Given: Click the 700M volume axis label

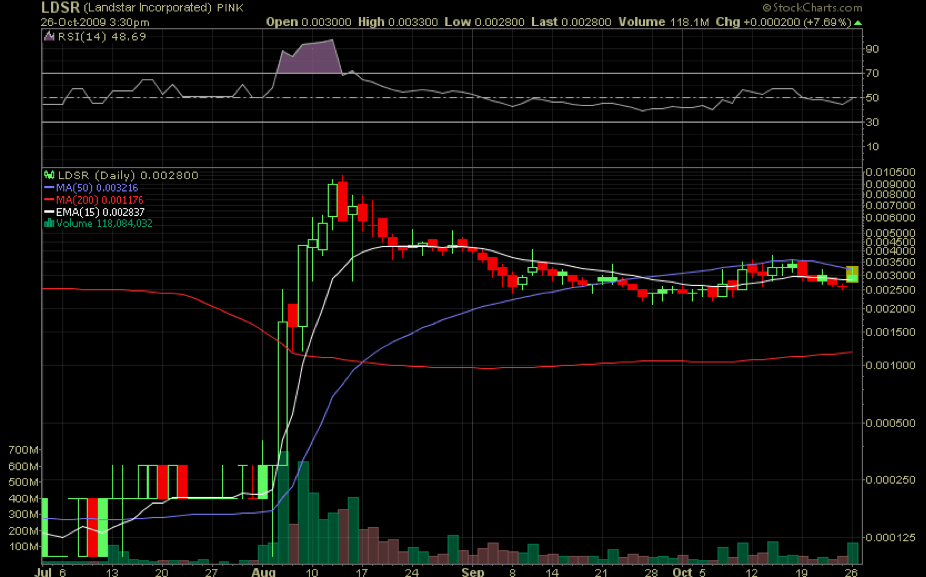Looking at the screenshot, I should [24, 450].
